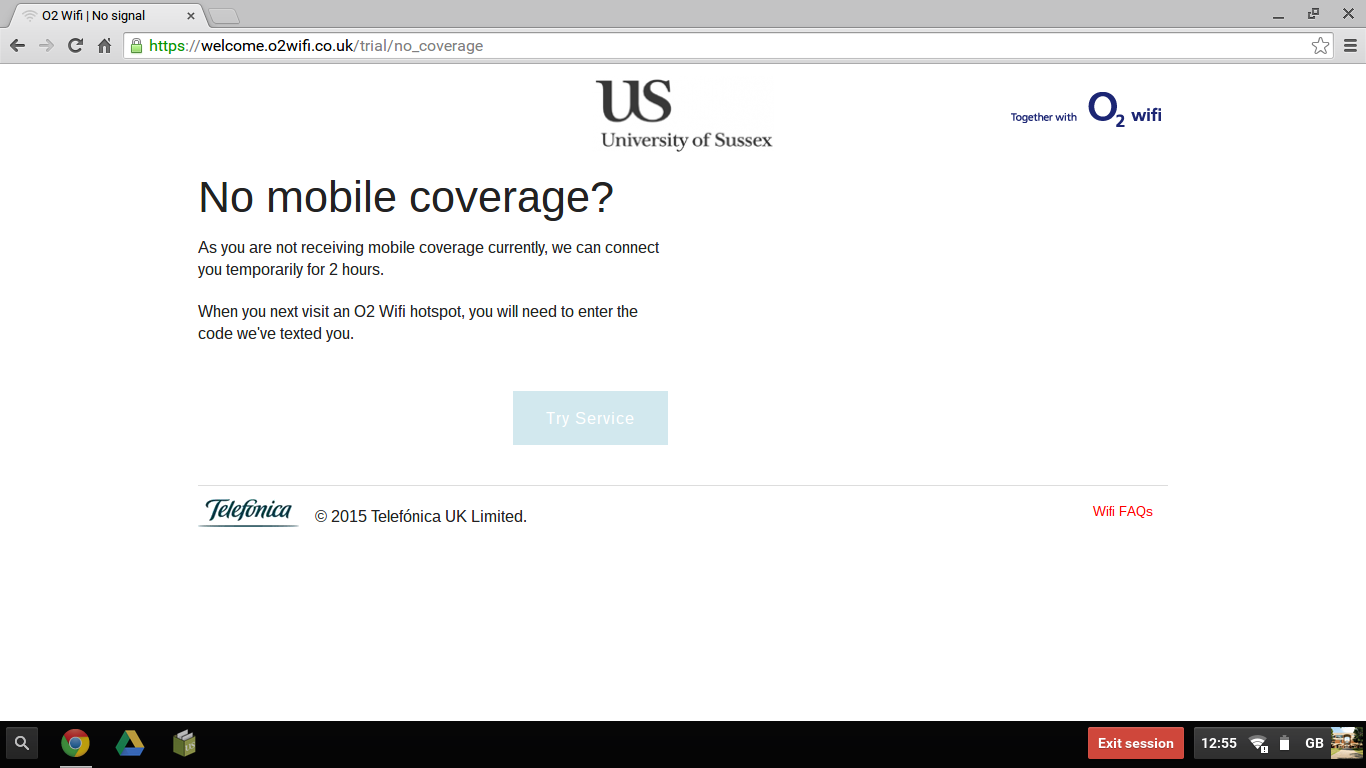
Task: Click the green padlock security icon
Action: pos(137,46)
